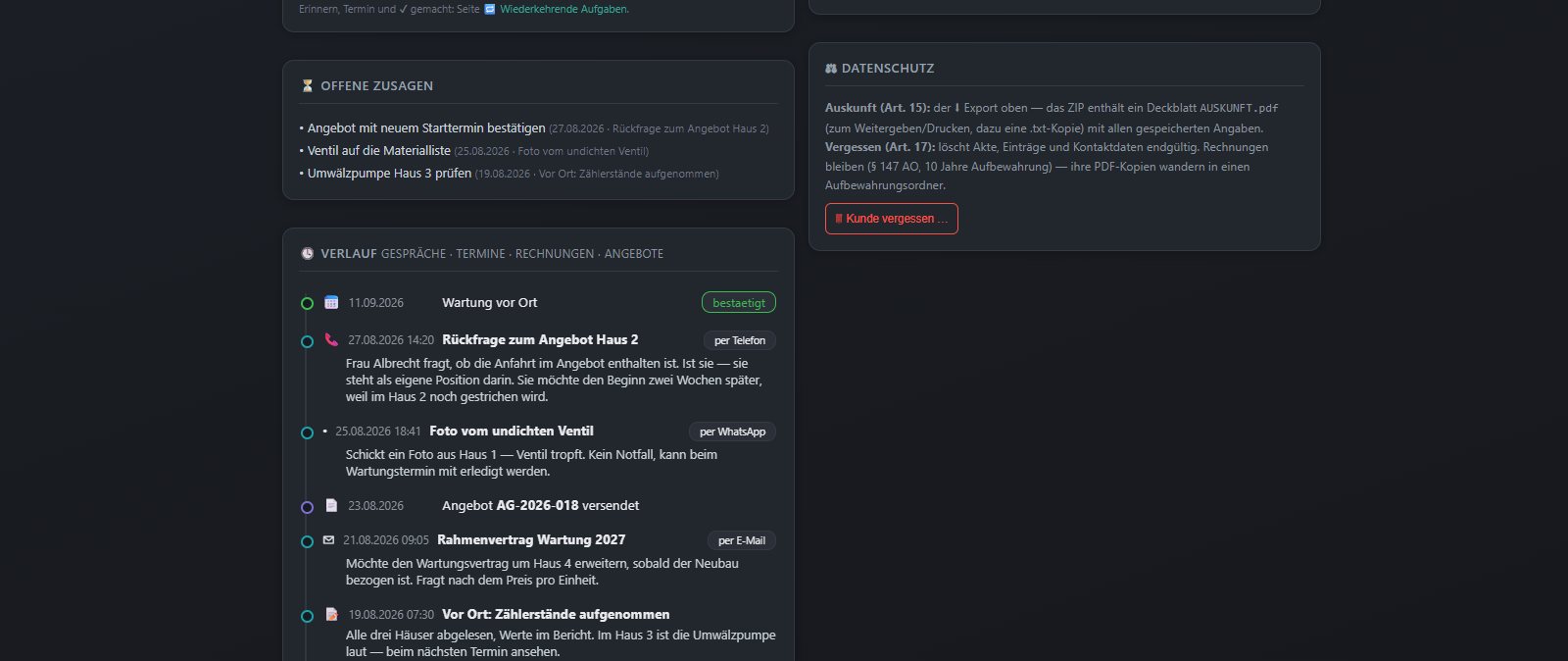The image size is (1568, 661).
Task: Click the Datenschutz header icon
Action: tap(831, 69)
